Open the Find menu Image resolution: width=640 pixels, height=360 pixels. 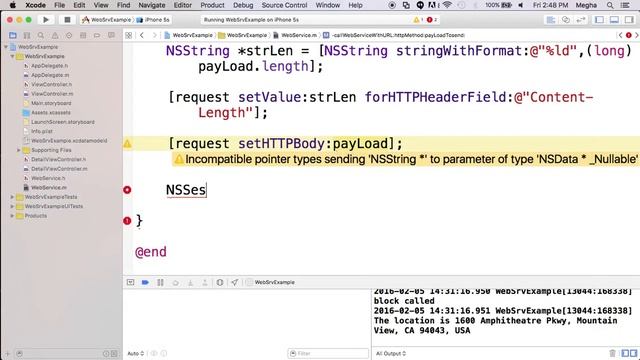[x=123, y=5]
